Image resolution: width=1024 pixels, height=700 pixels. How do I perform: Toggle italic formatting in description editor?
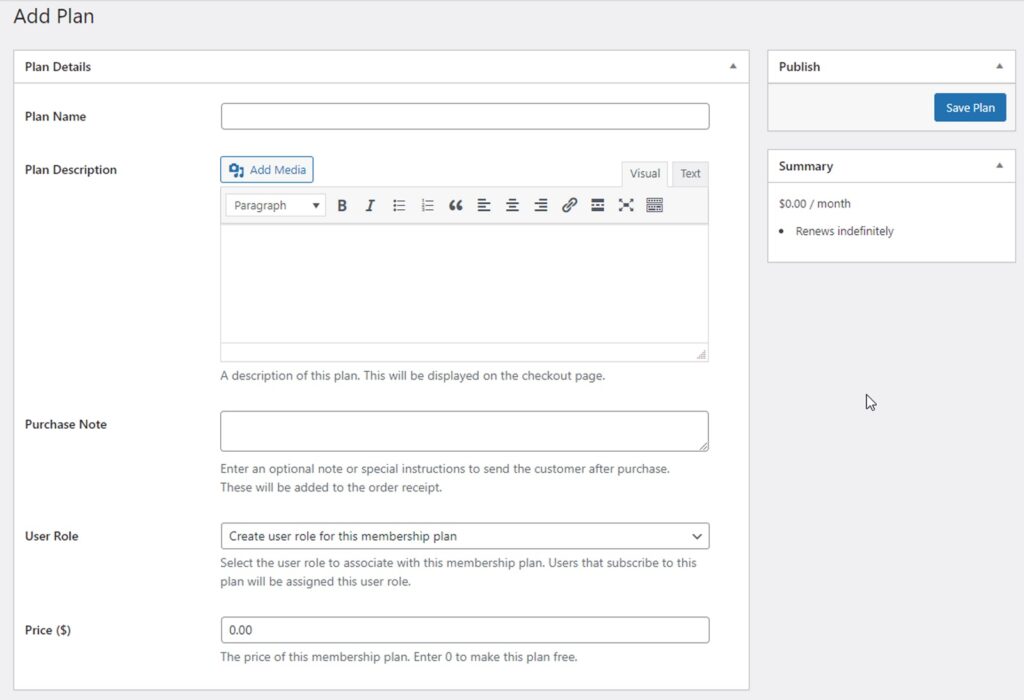coord(370,206)
